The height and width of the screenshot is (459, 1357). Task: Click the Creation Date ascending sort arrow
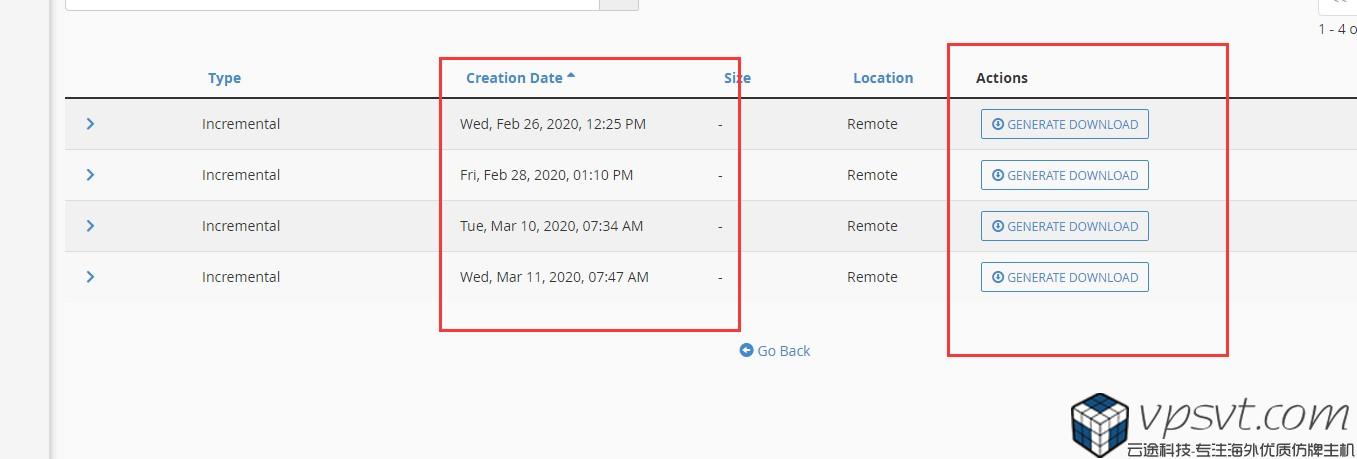pos(571,76)
